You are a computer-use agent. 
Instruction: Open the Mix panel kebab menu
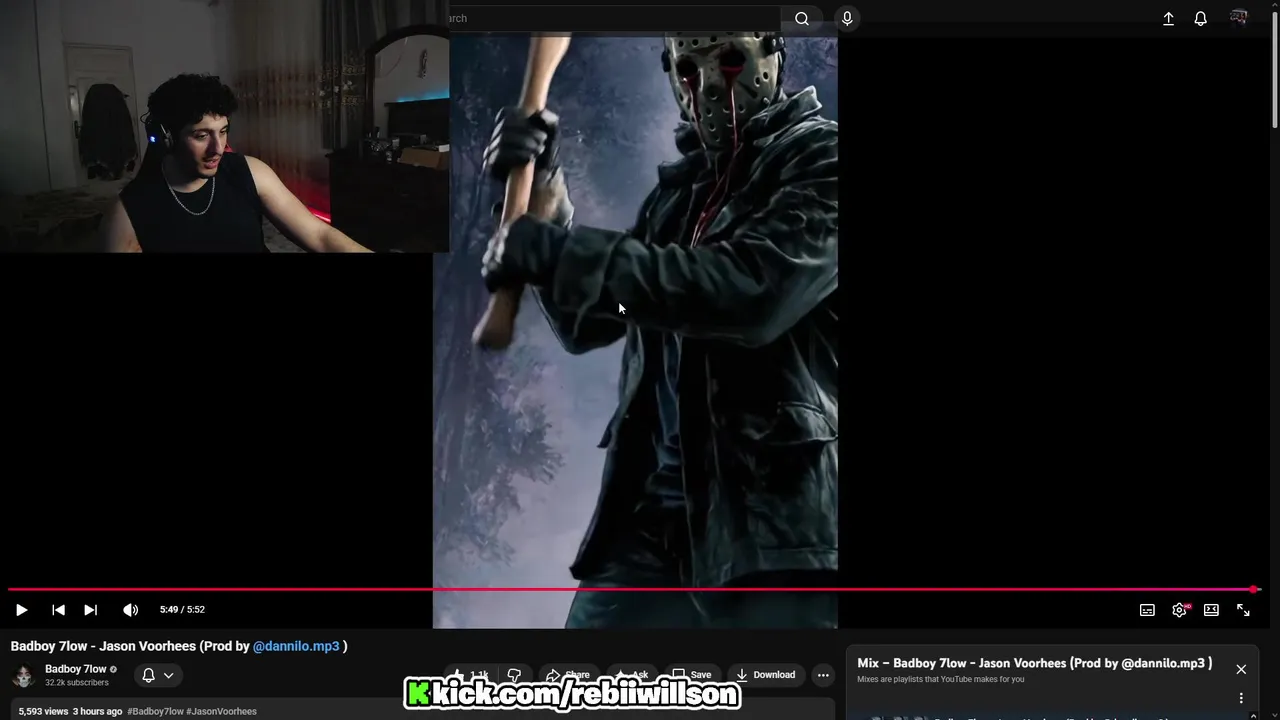(x=1241, y=698)
